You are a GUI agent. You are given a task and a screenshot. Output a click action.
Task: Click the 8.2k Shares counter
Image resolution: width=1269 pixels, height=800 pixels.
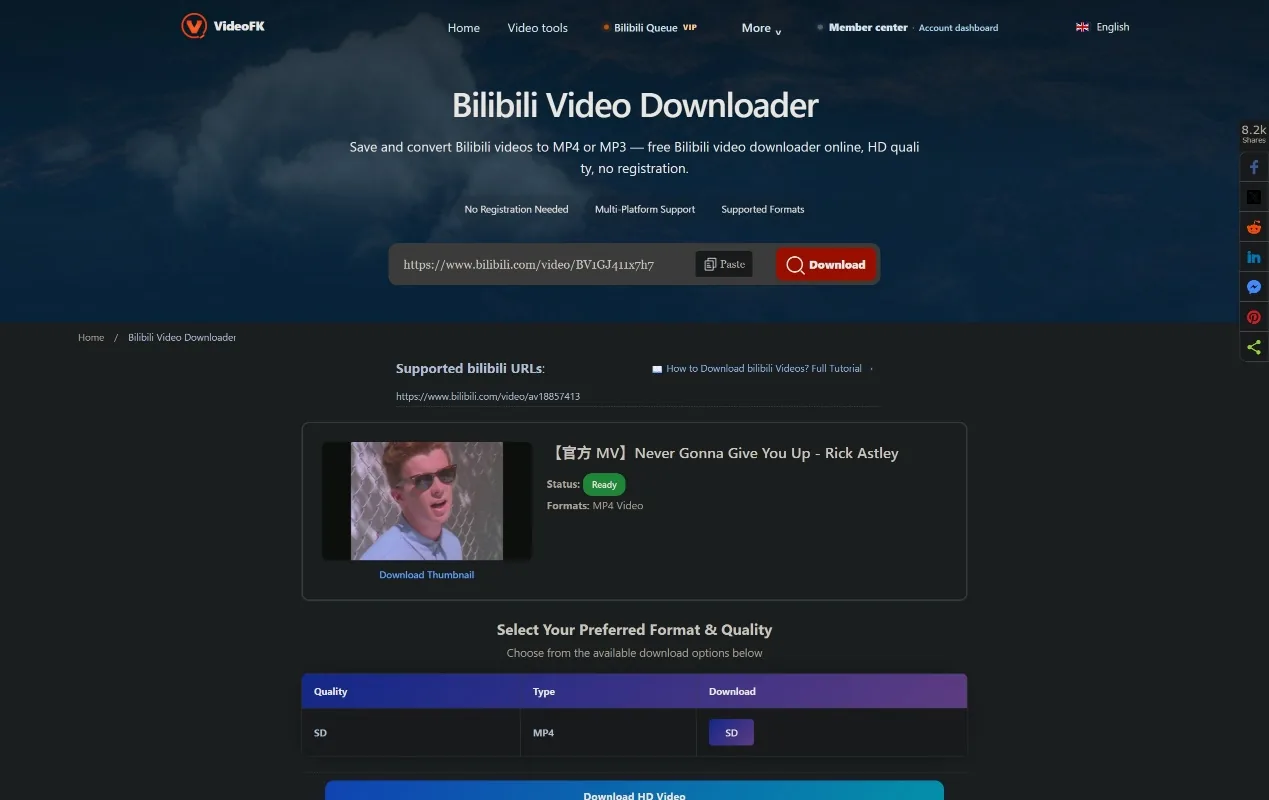tap(1254, 134)
